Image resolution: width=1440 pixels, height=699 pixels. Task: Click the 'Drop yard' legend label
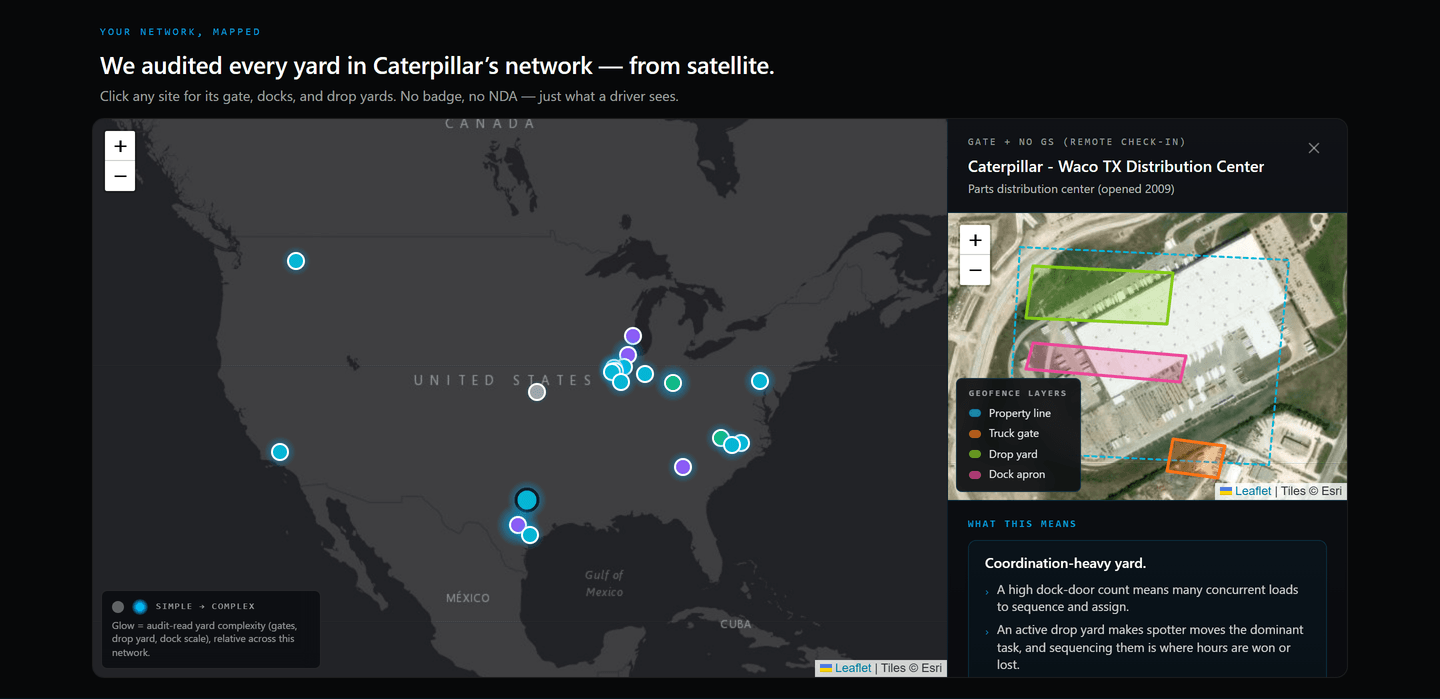pyautogui.click(x=1013, y=454)
